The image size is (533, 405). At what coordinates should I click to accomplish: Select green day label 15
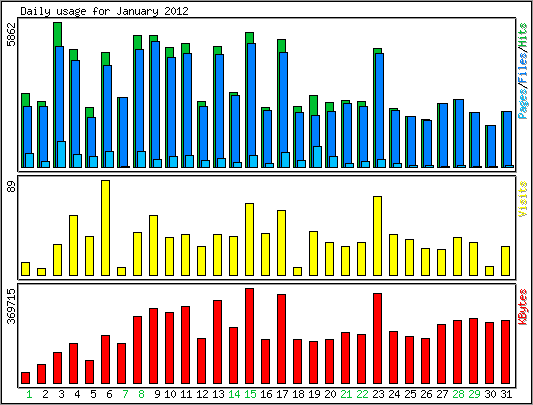[250, 394]
